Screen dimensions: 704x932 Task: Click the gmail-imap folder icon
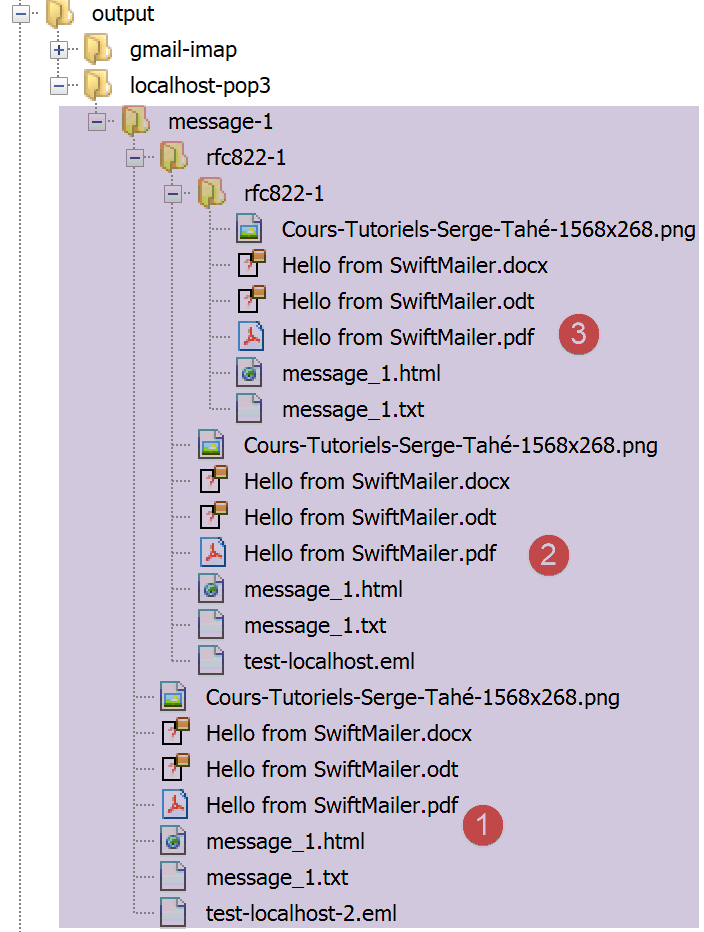[x=98, y=49]
